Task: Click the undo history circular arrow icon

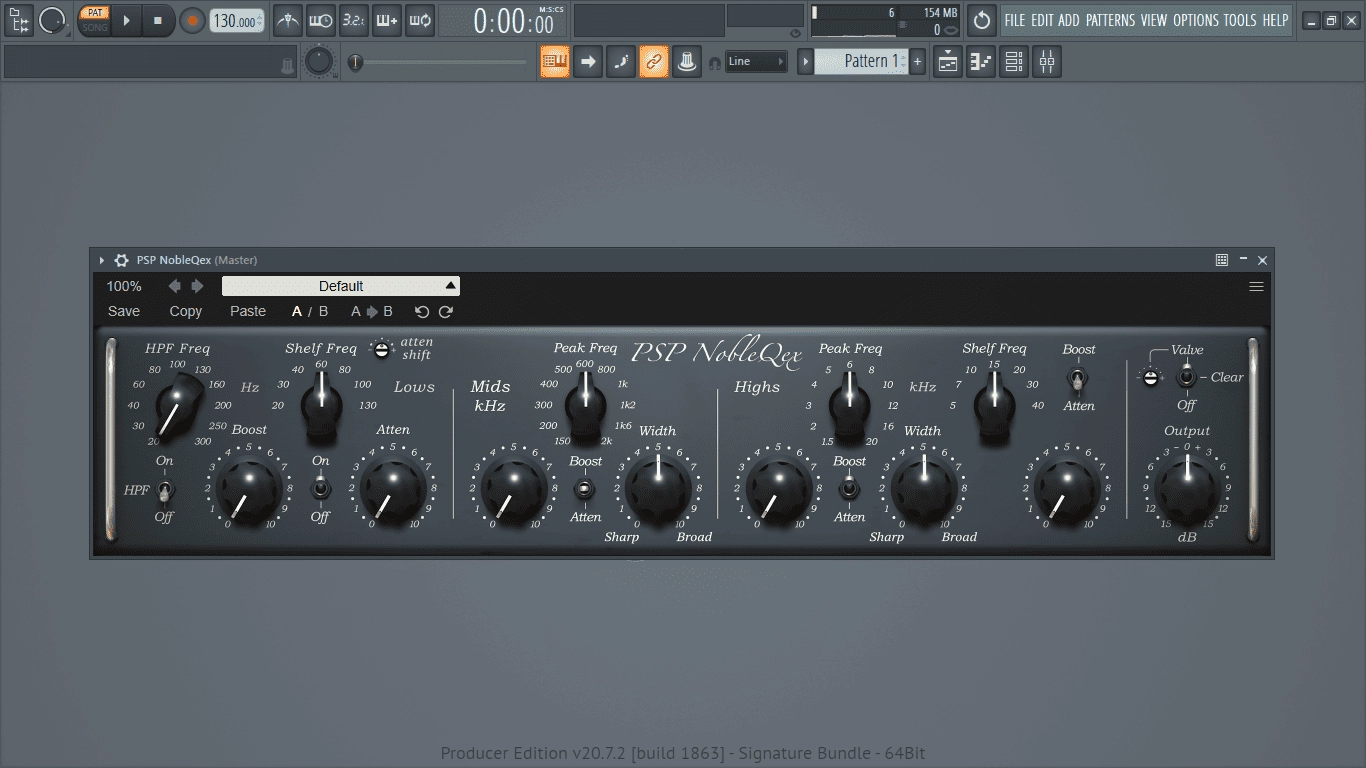Action: (982, 20)
